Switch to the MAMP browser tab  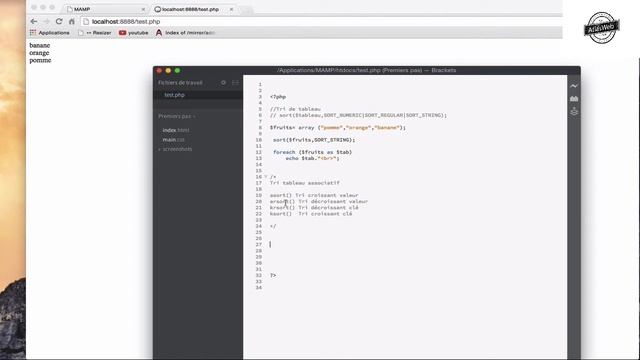104,9
